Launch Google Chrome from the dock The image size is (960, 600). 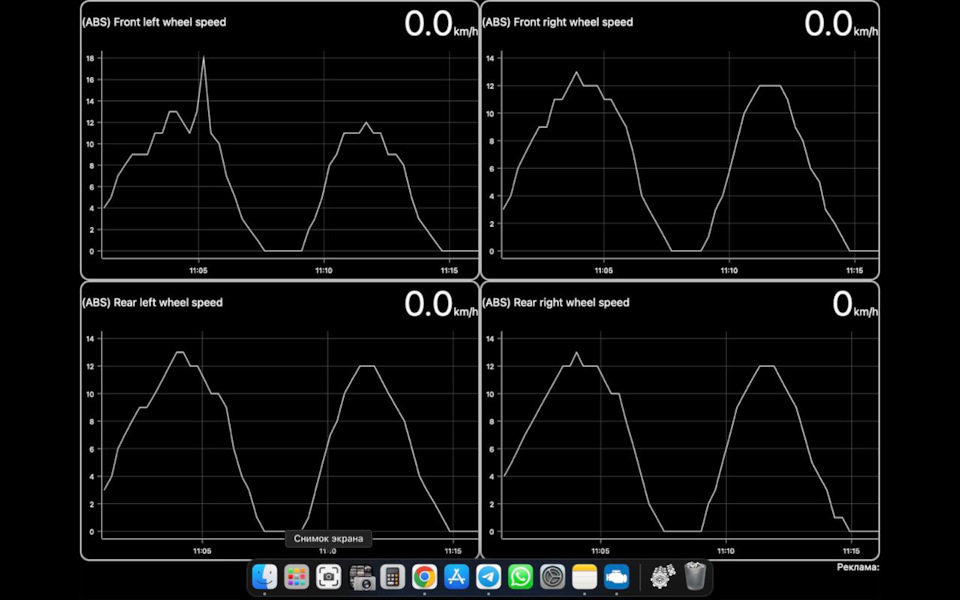coord(424,577)
